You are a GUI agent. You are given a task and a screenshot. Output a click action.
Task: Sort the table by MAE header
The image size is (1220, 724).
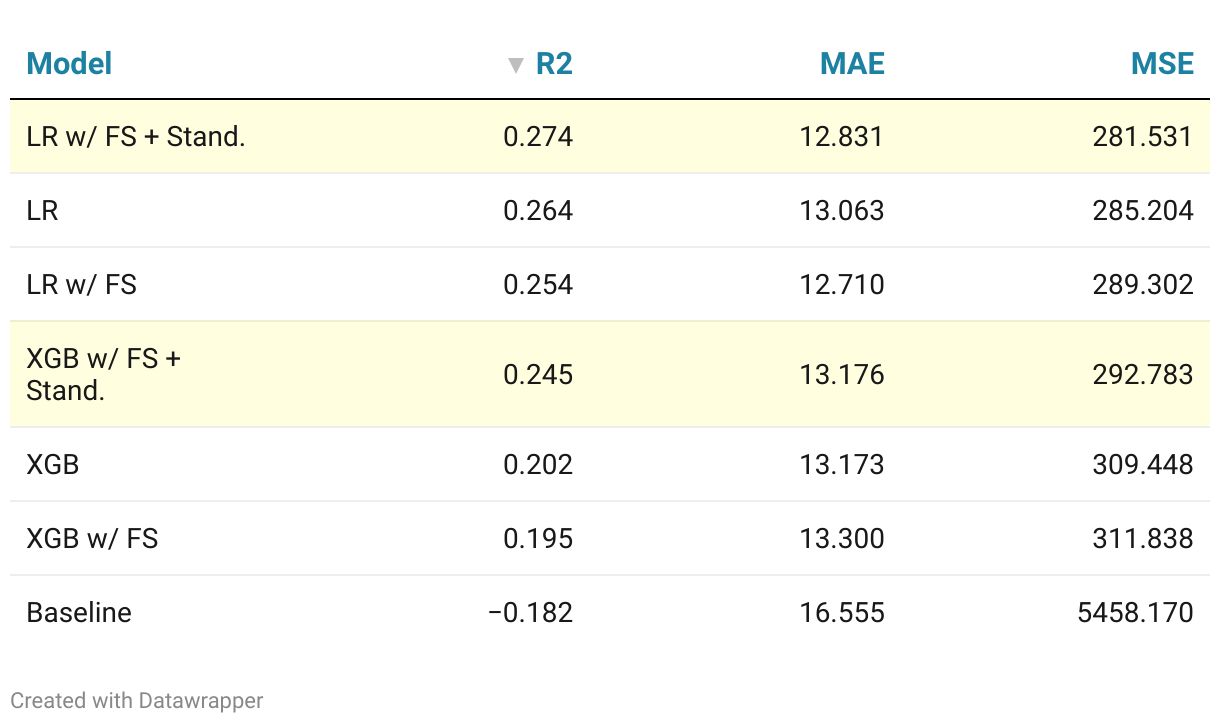852,64
